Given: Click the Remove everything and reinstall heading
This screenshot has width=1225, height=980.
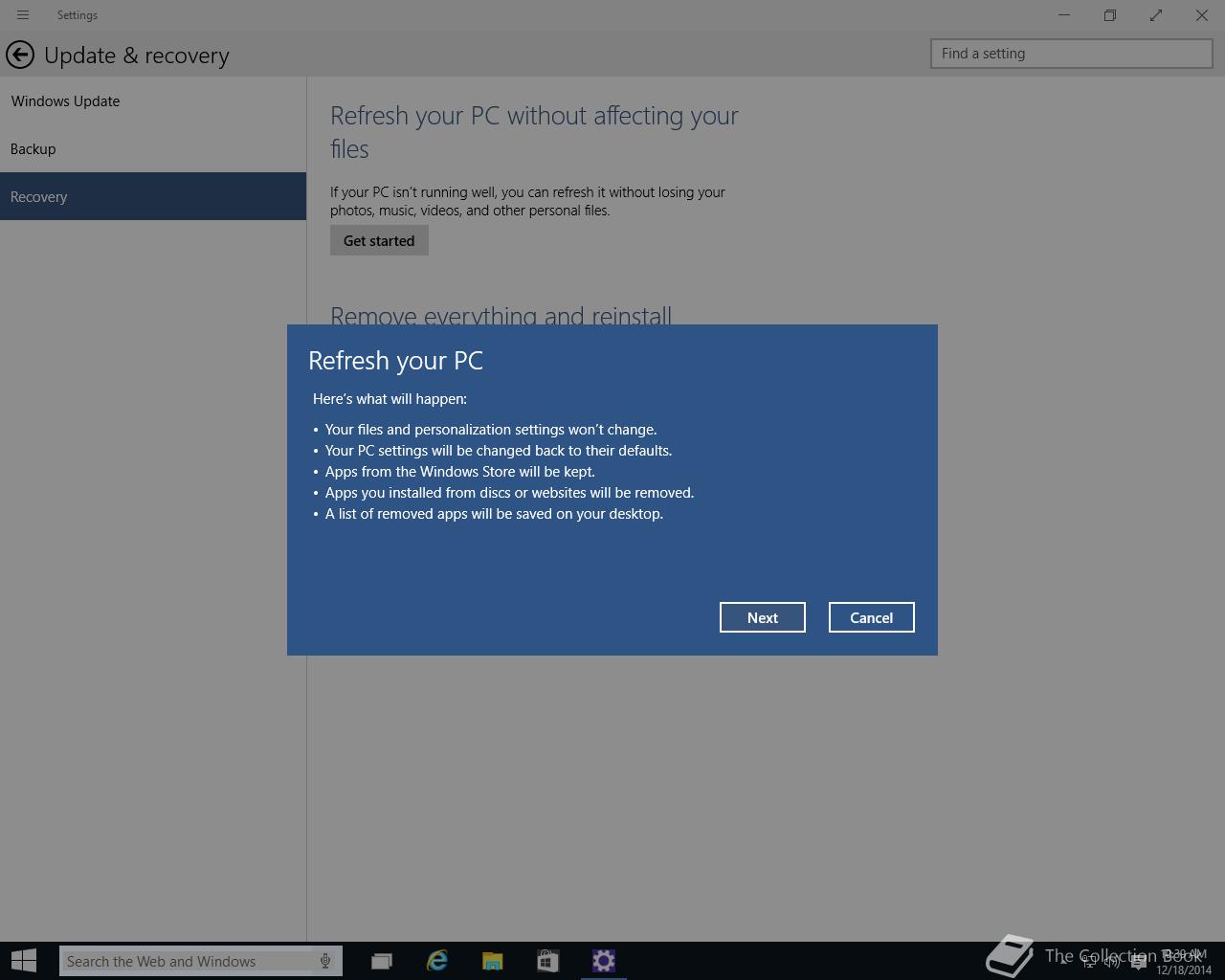Looking at the screenshot, I should click(x=501, y=315).
